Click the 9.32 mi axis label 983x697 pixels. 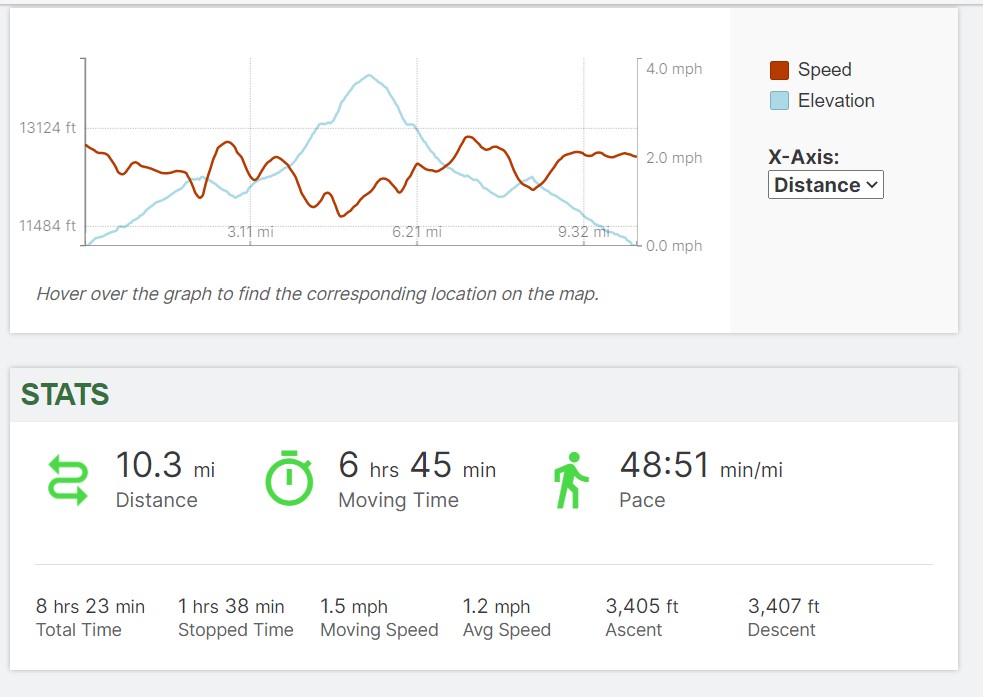coord(583,232)
